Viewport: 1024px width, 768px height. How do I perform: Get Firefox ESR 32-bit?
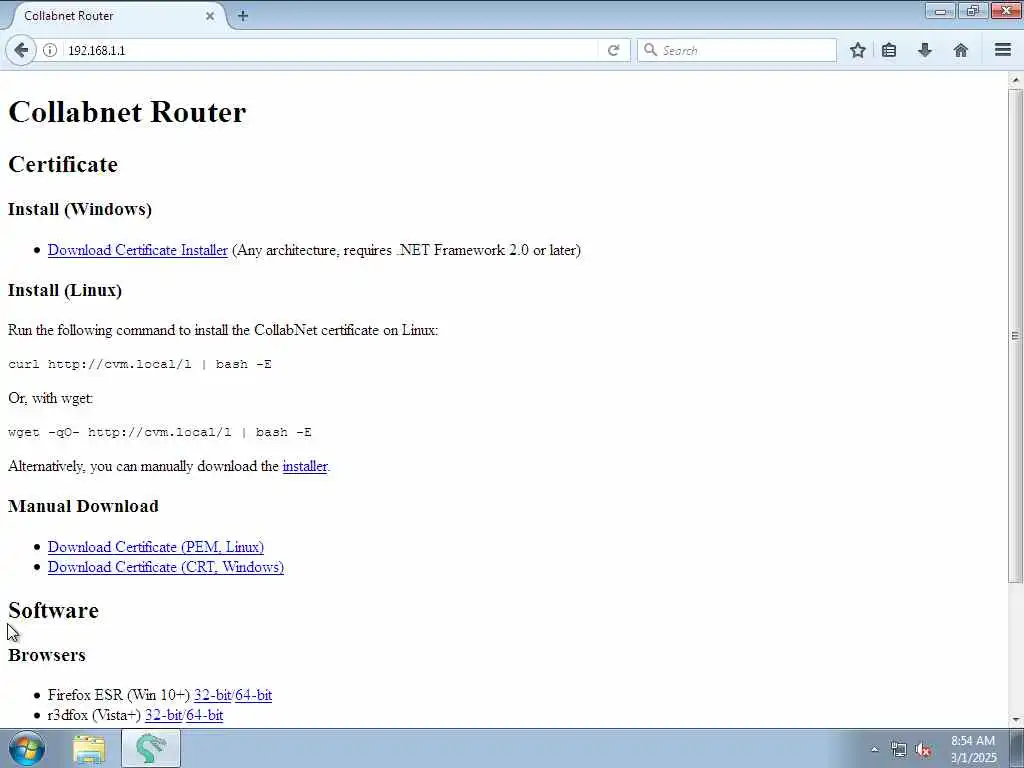(x=212, y=695)
